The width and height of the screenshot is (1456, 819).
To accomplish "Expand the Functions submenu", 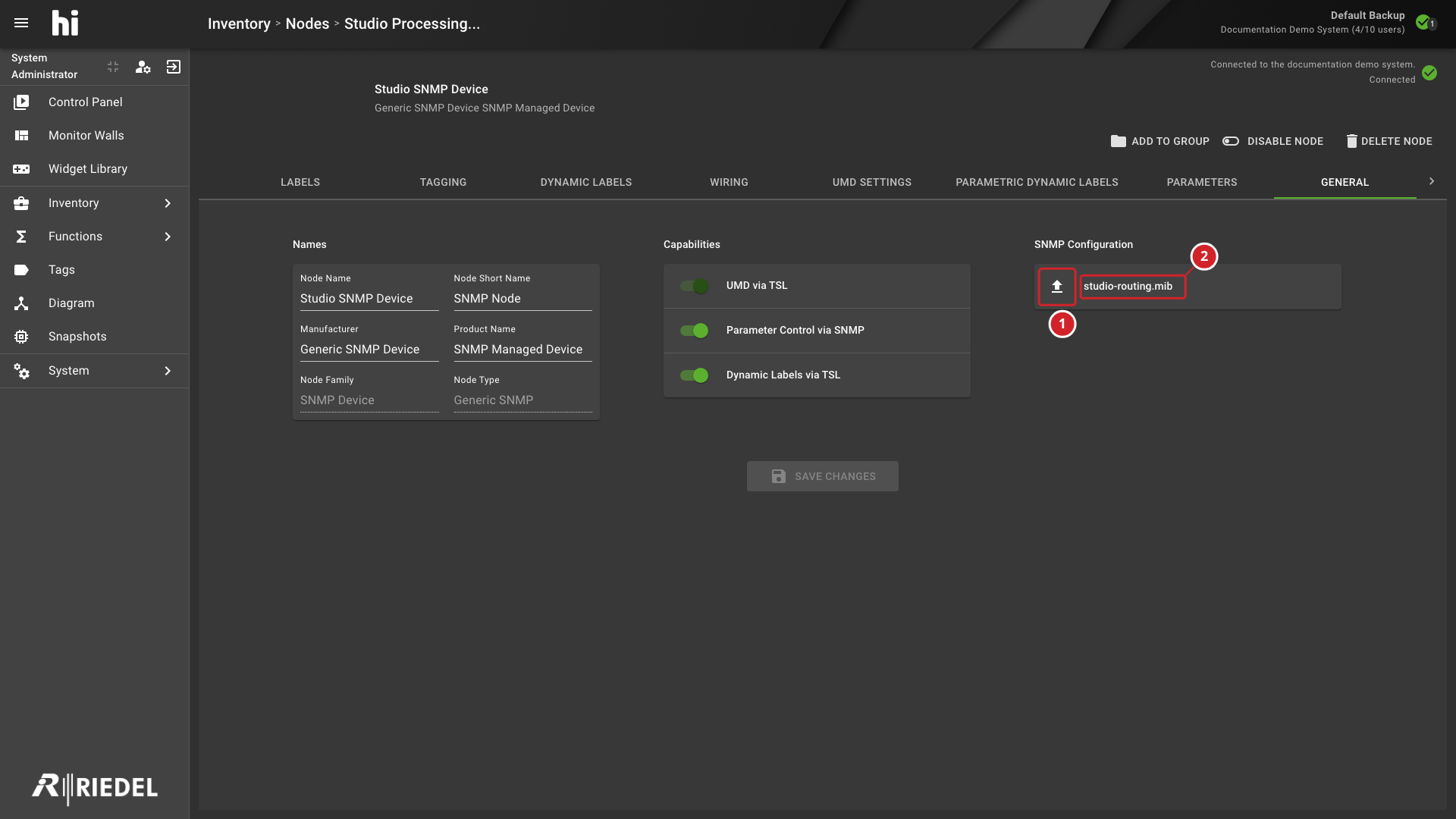I will [168, 236].
